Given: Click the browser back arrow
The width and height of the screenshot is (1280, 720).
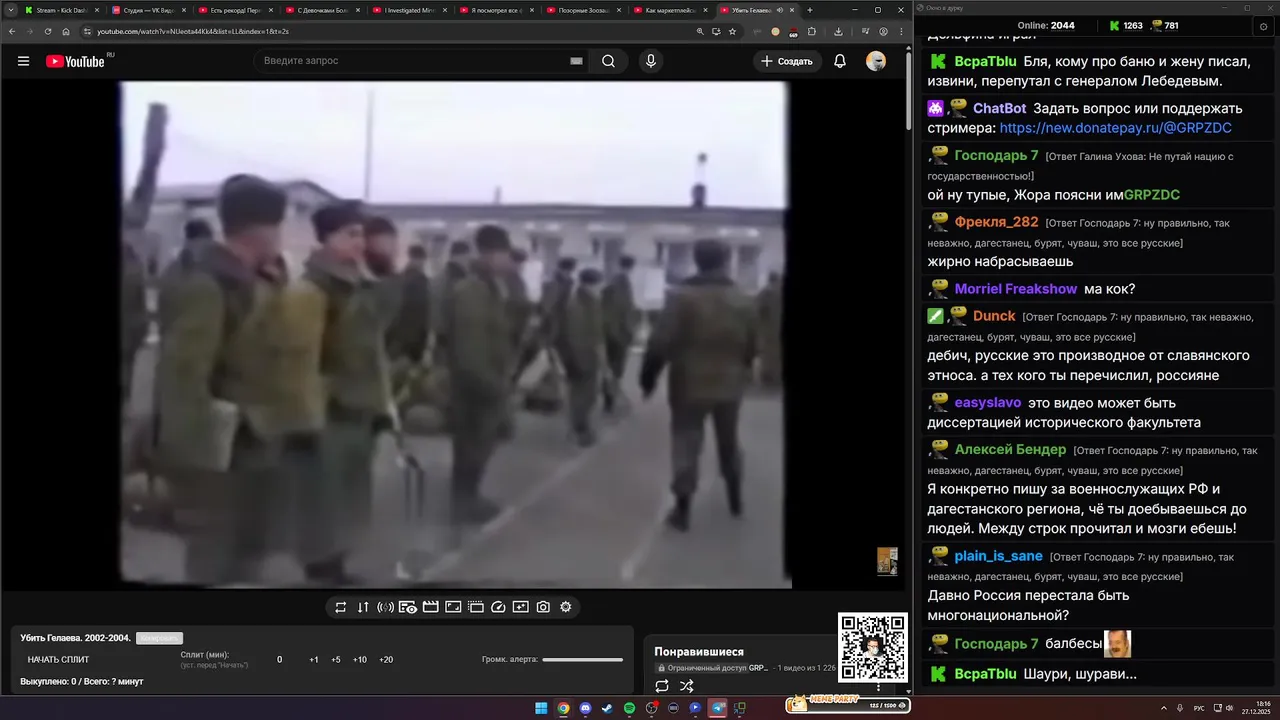Looking at the screenshot, I should (x=12, y=31).
